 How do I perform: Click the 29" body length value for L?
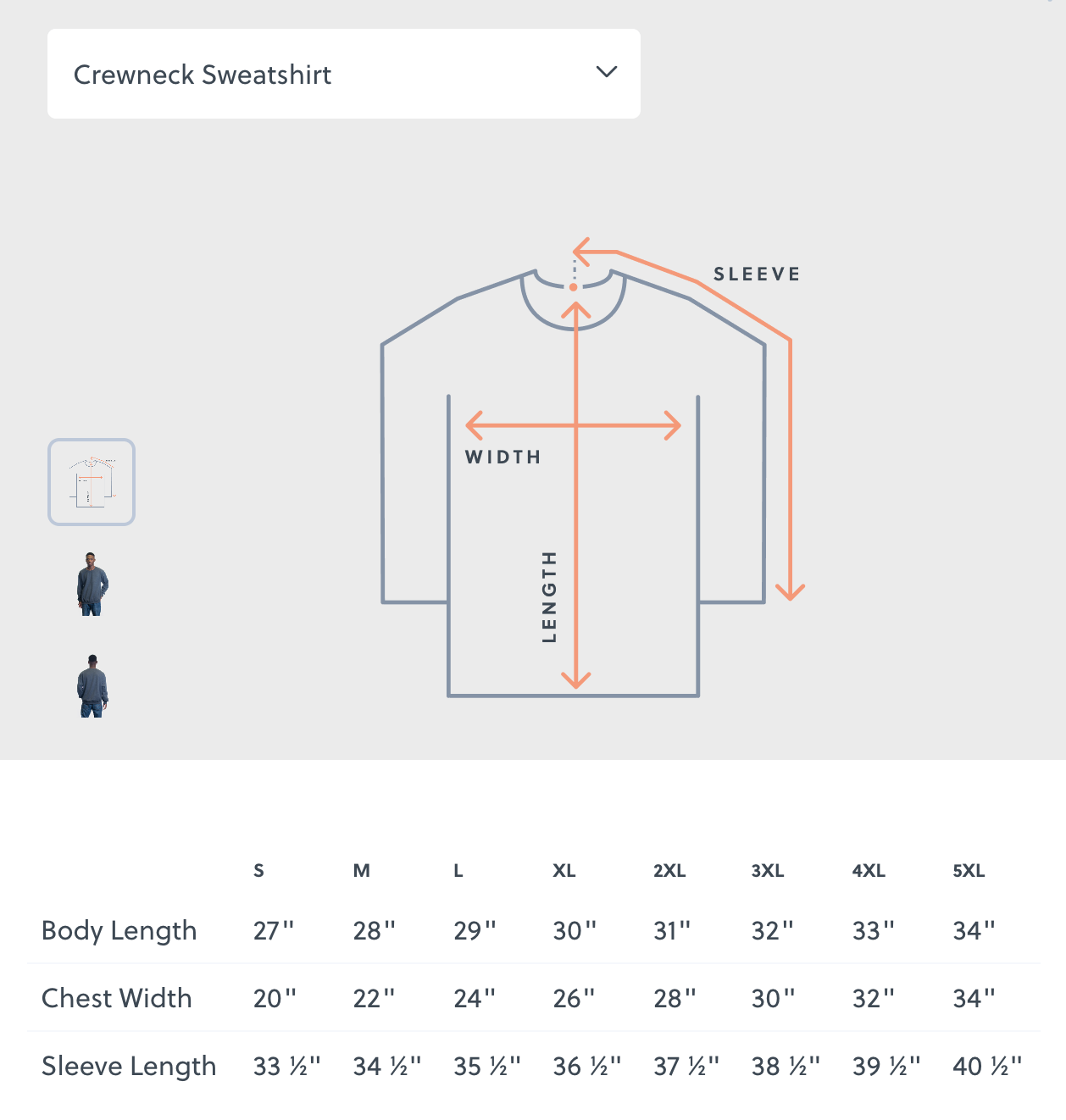pyautogui.click(x=475, y=930)
